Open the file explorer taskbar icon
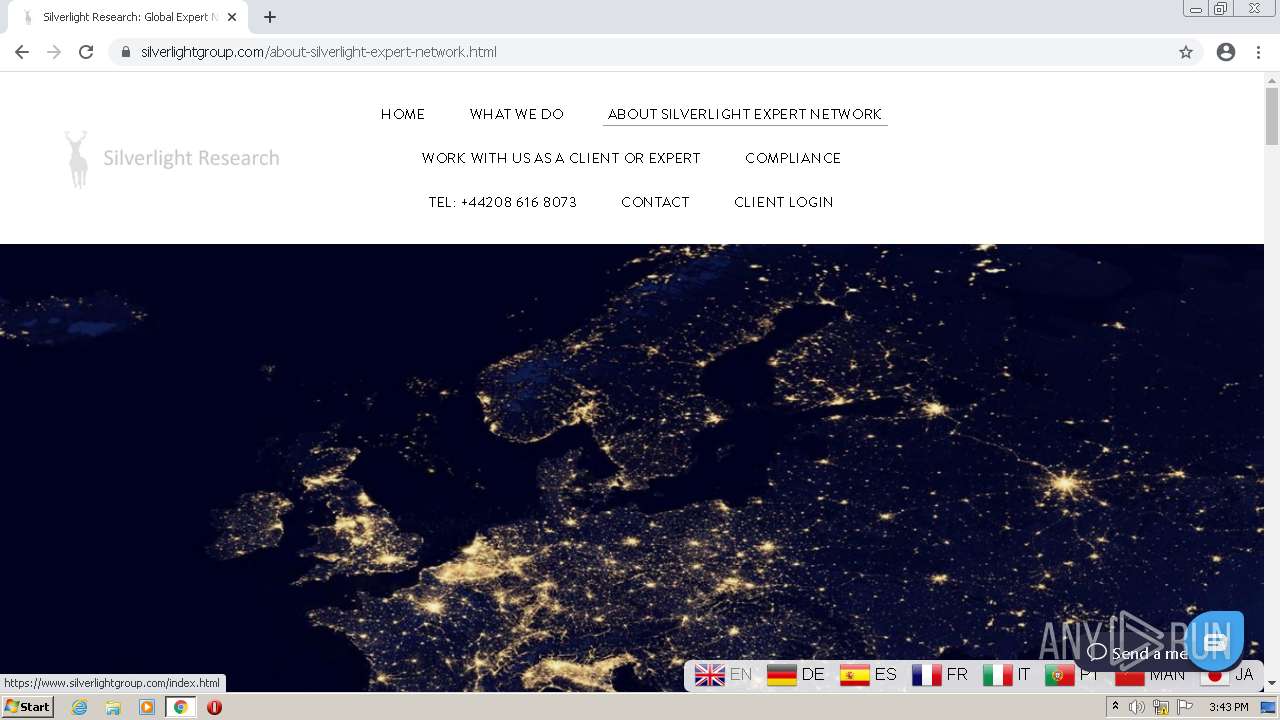Screen dimensions: 1280x720 click(113, 707)
